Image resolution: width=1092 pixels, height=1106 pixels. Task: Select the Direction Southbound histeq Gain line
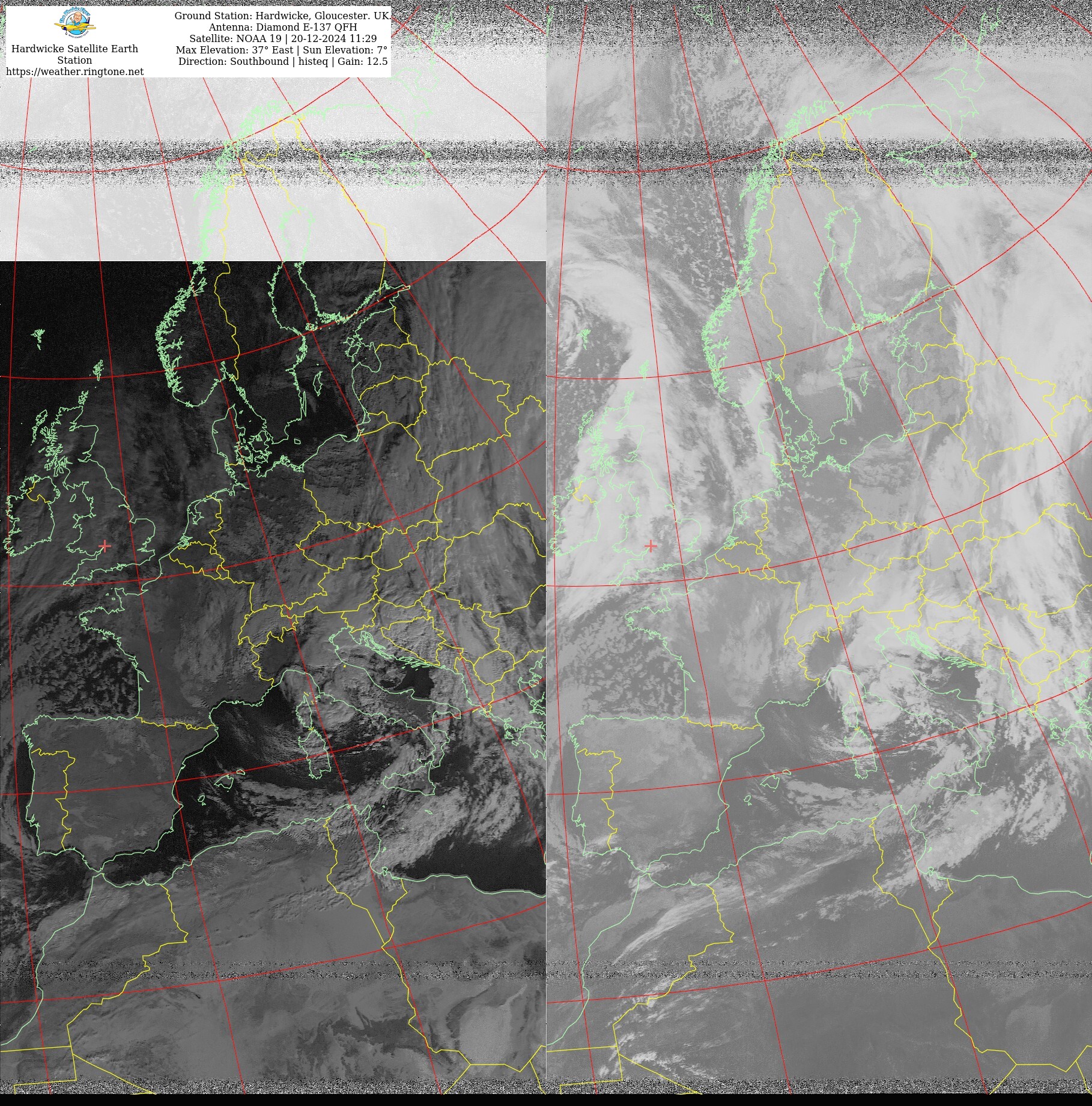pos(282,61)
